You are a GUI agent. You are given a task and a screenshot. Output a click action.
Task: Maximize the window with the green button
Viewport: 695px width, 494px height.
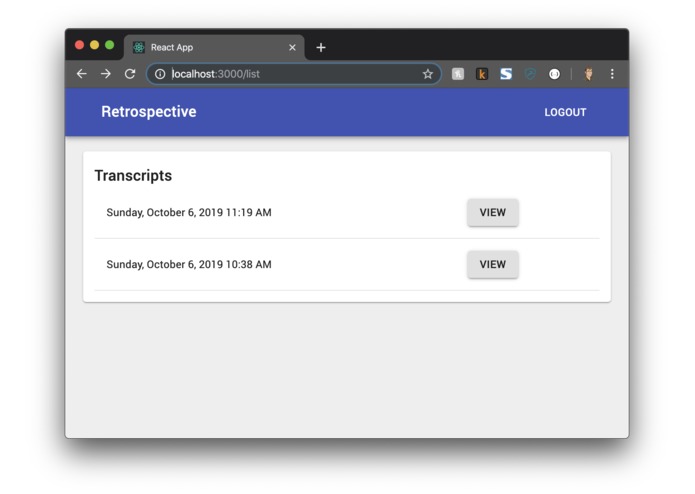coord(109,45)
